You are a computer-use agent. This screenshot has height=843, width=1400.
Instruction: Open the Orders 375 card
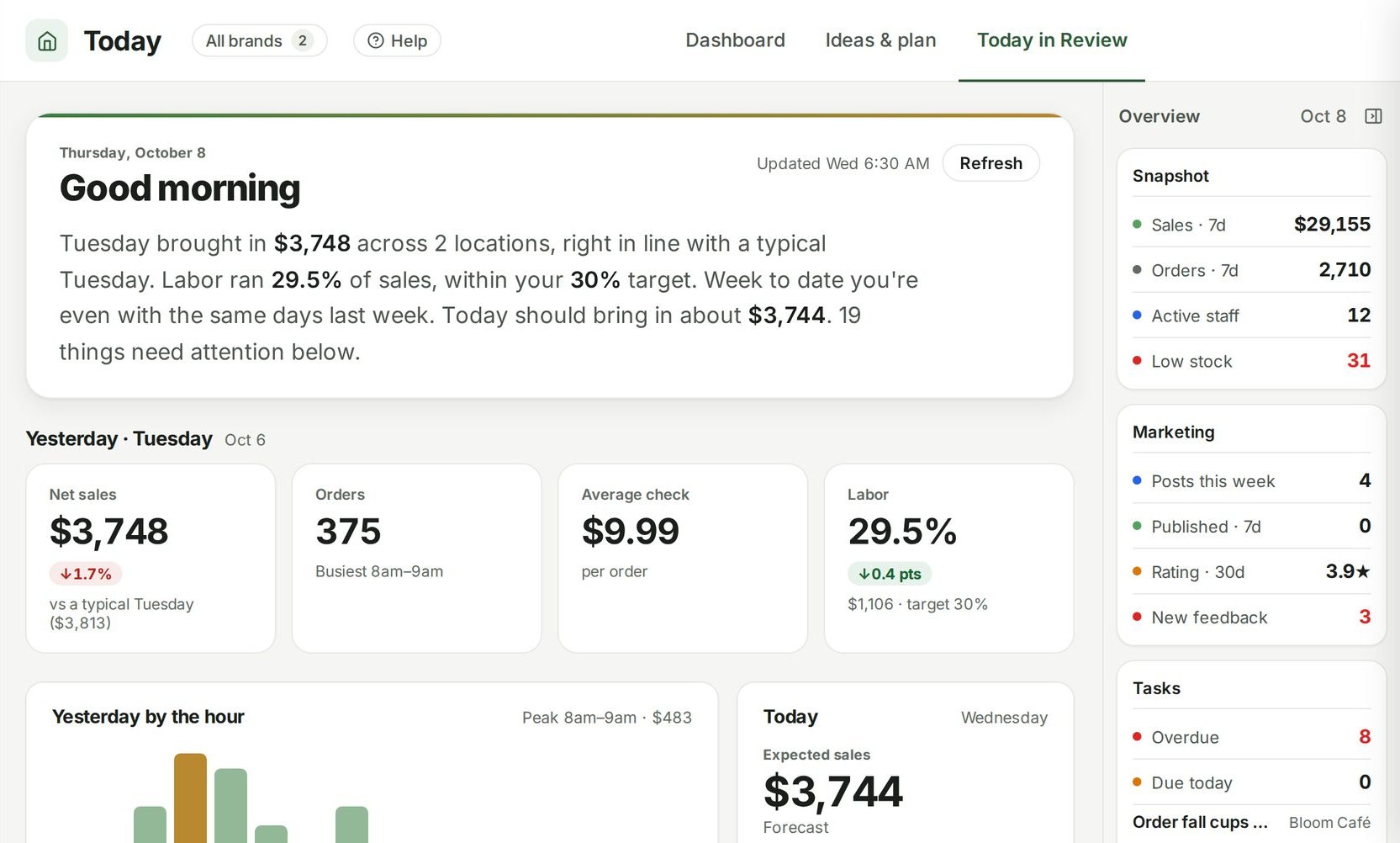(x=416, y=559)
